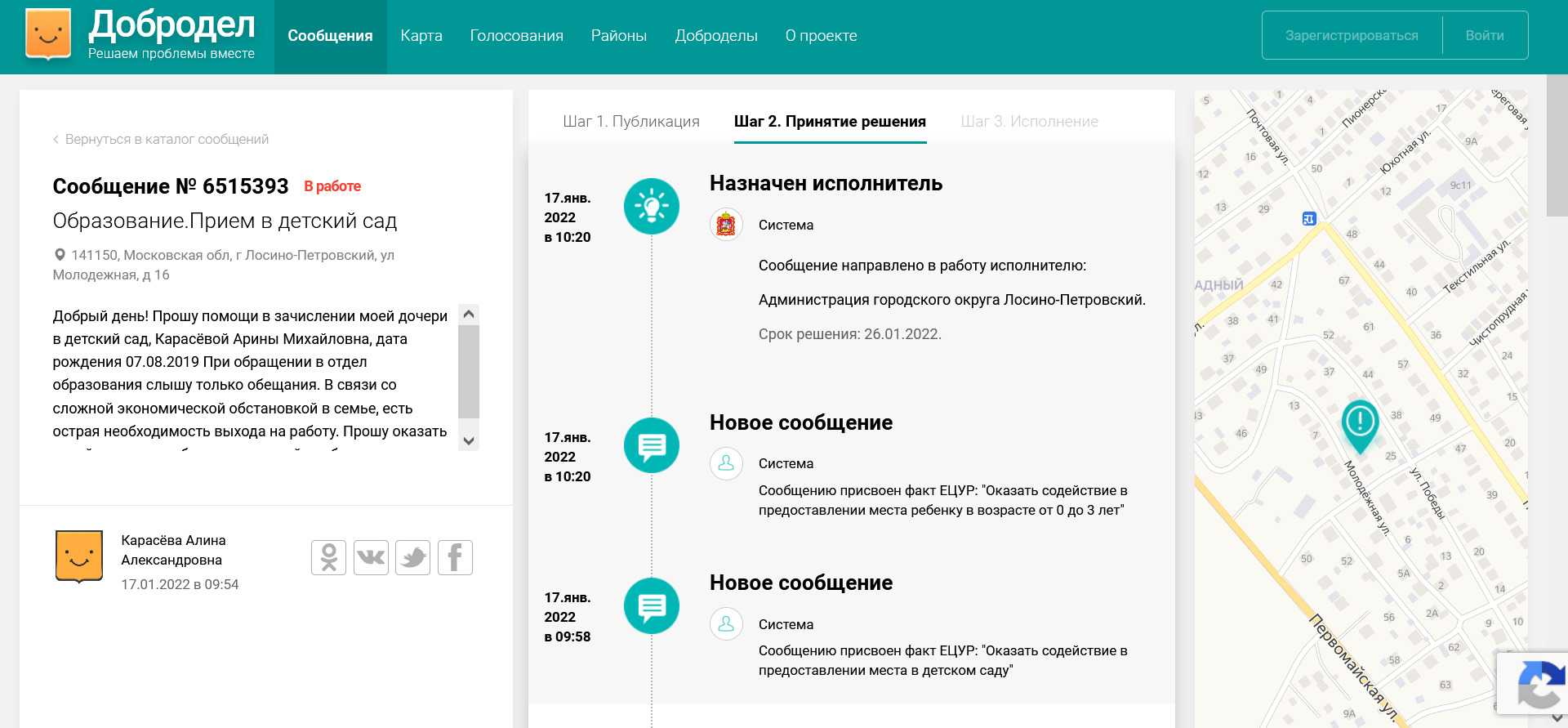1568x728 pixels.
Task: Share message via Facebook icon
Action: (x=455, y=558)
